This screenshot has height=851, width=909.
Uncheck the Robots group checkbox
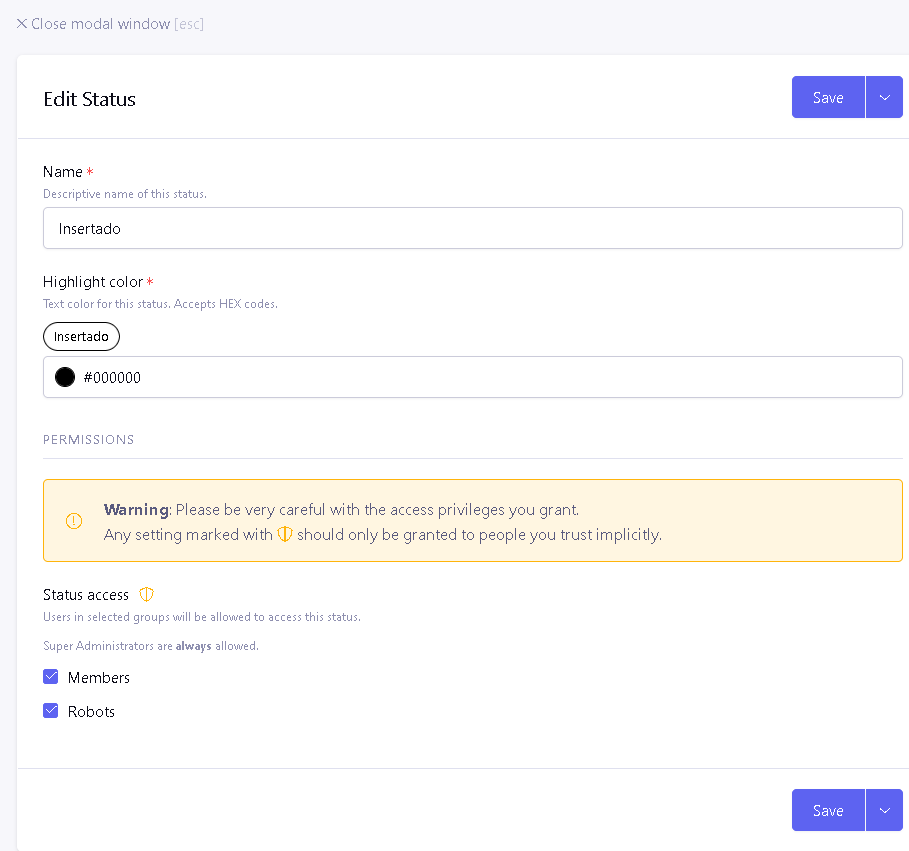click(x=51, y=711)
